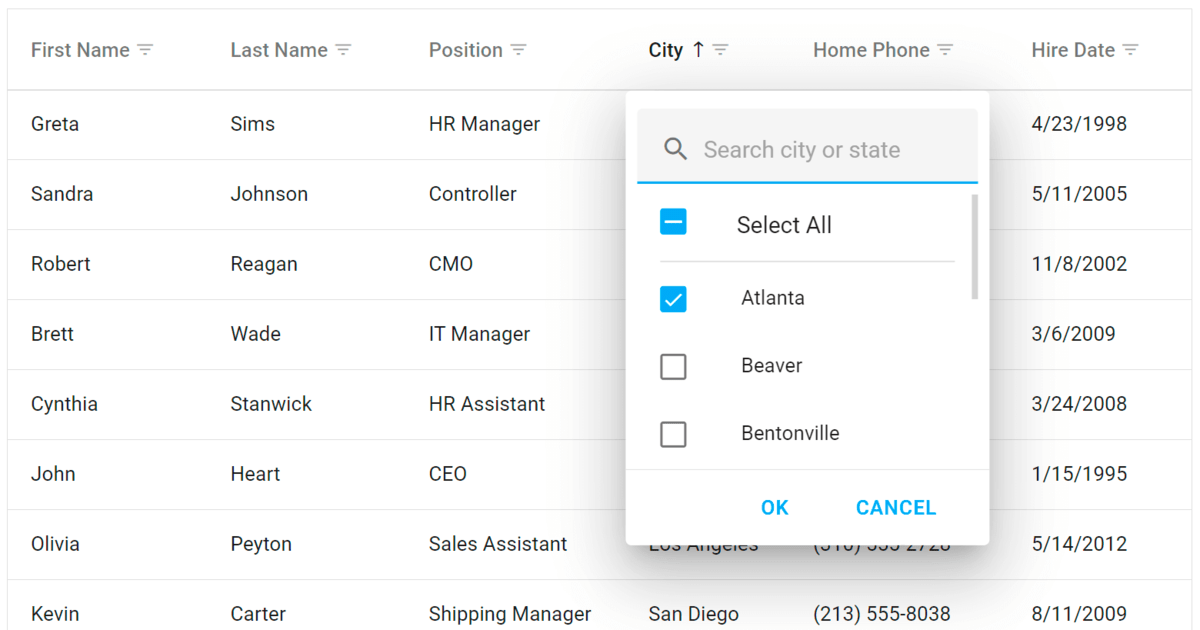The width and height of the screenshot is (1200, 630).
Task: Open filter icon for Home Phone column
Action: click(x=945, y=50)
